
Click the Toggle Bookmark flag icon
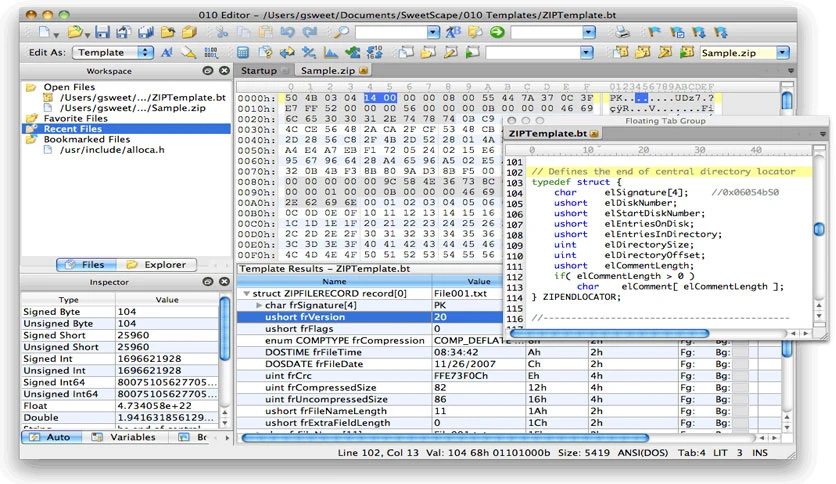pyautogui.click(x=654, y=33)
